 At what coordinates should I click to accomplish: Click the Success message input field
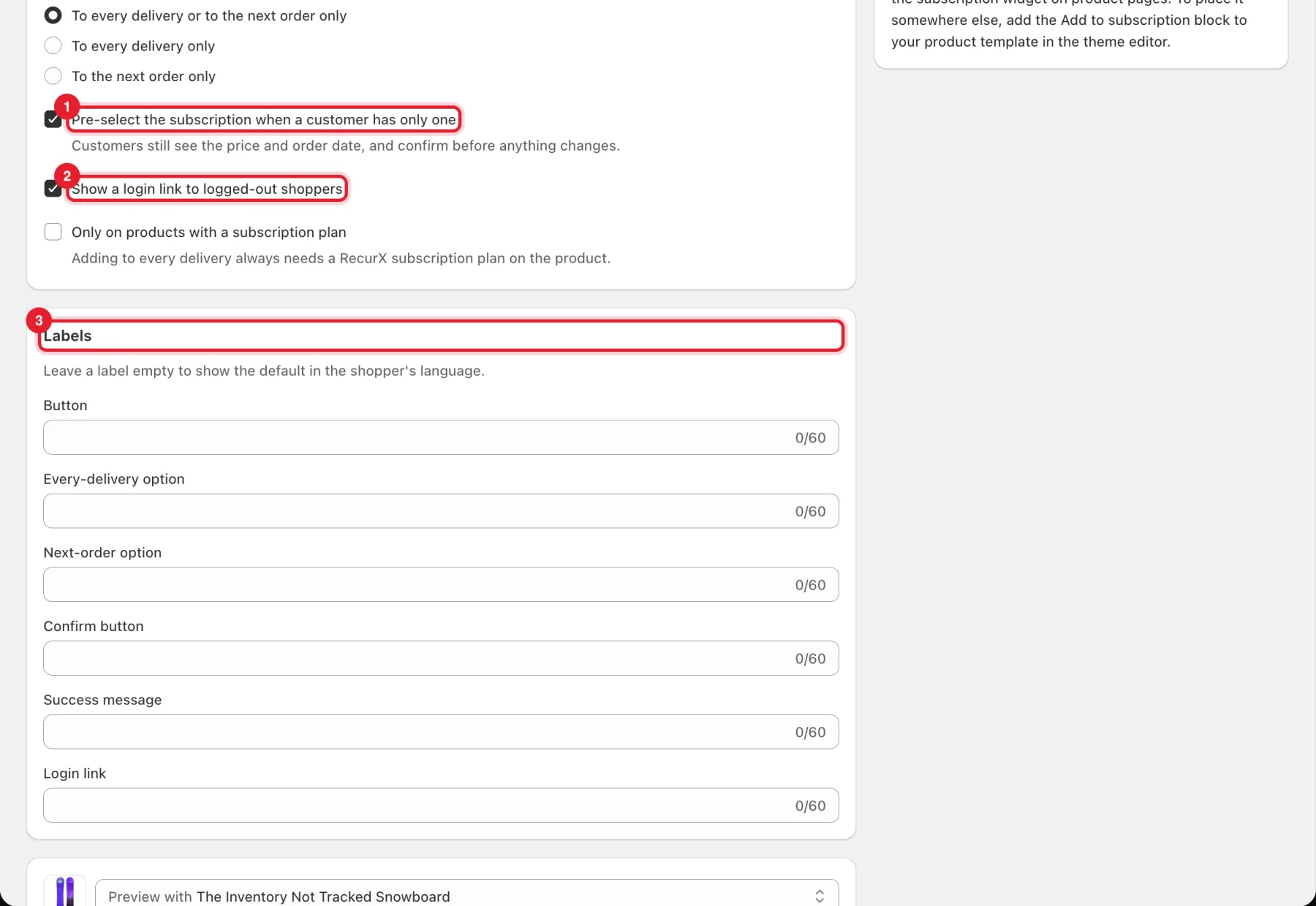(x=441, y=732)
